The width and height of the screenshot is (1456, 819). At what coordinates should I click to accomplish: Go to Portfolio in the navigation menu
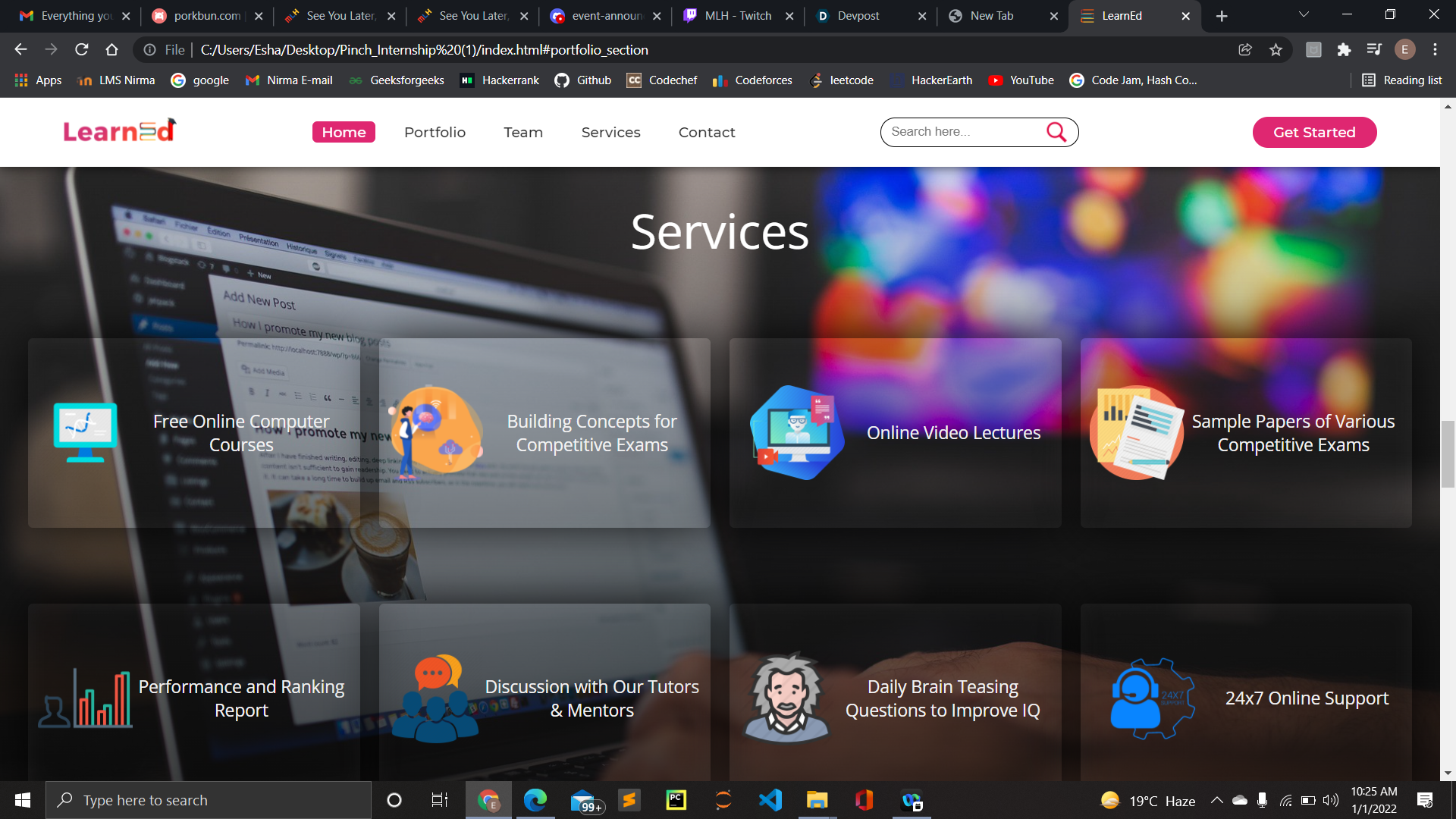coord(435,132)
